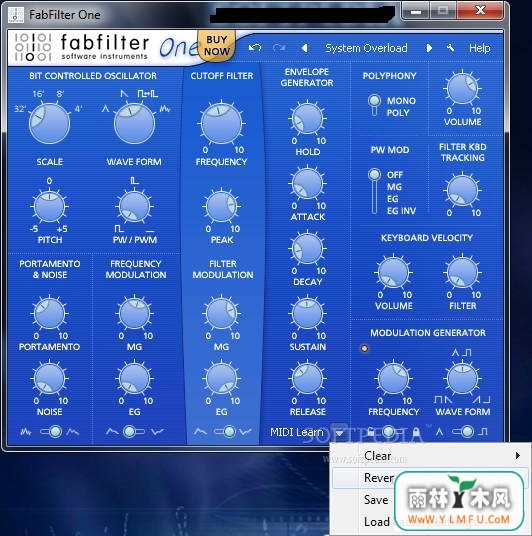Open the System Overload preset menu
Image resolution: width=532 pixels, height=536 pixels.
pyautogui.click(x=366, y=48)
